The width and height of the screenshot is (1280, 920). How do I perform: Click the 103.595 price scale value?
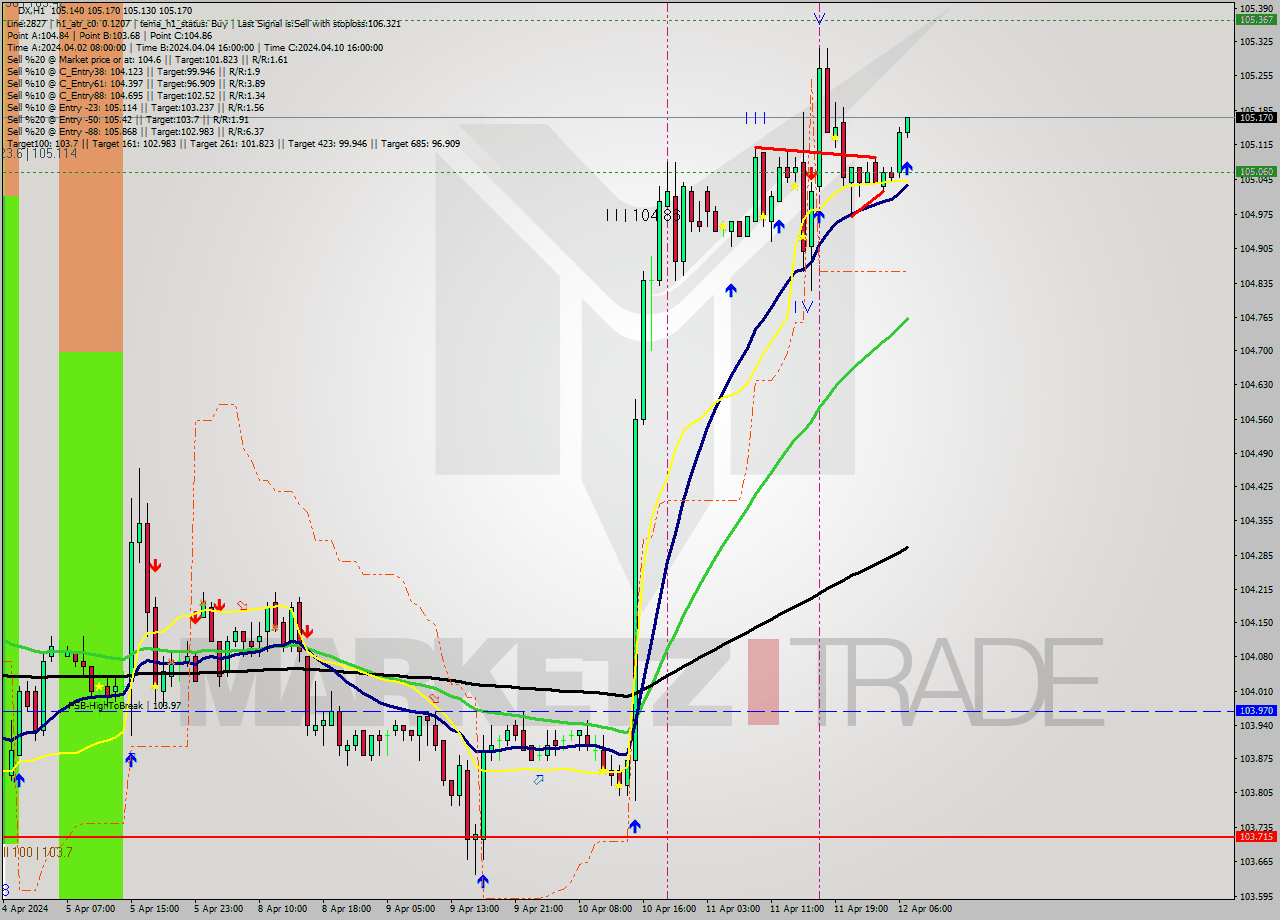(1256, 896)
